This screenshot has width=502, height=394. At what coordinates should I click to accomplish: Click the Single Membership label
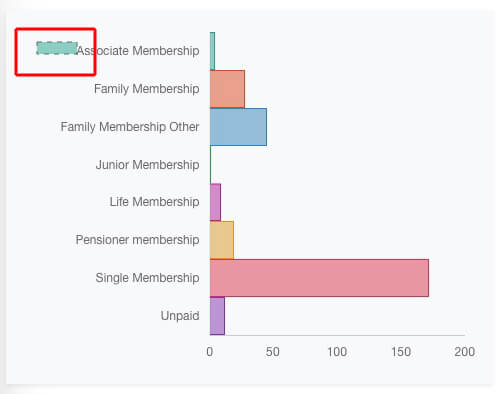click(148, 278)
